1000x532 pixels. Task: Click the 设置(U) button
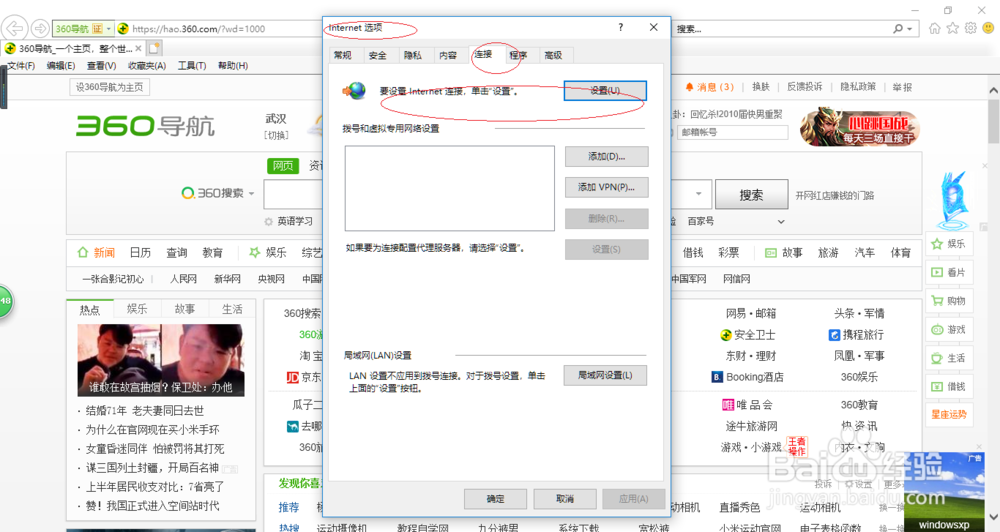[x=605, y=91]
